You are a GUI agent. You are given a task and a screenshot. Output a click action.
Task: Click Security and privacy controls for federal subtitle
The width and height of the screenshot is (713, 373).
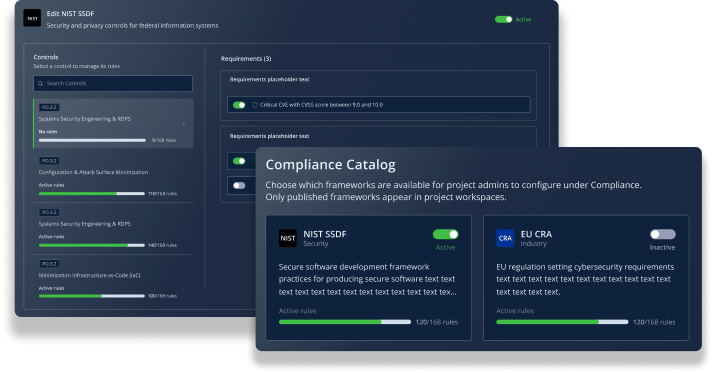pos(132,26)
